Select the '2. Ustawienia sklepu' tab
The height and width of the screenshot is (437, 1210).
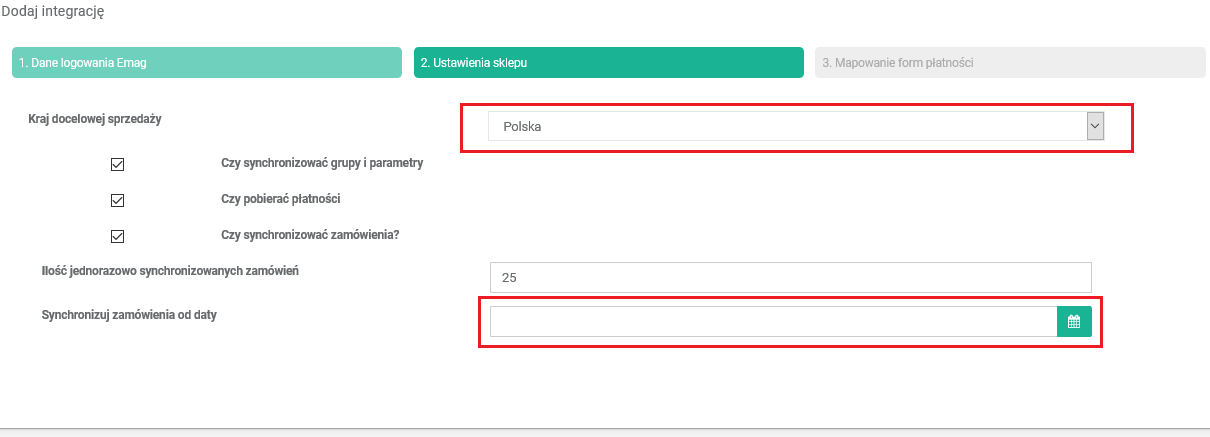coord(608,62)
